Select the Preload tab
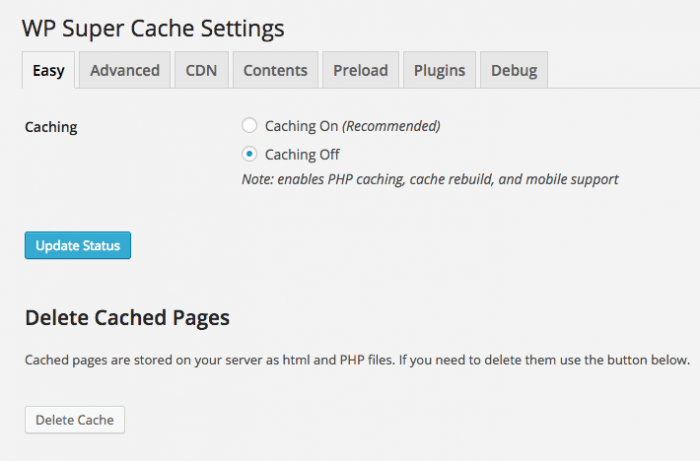The height and width of the screenshot is (461, 700). 361,70
